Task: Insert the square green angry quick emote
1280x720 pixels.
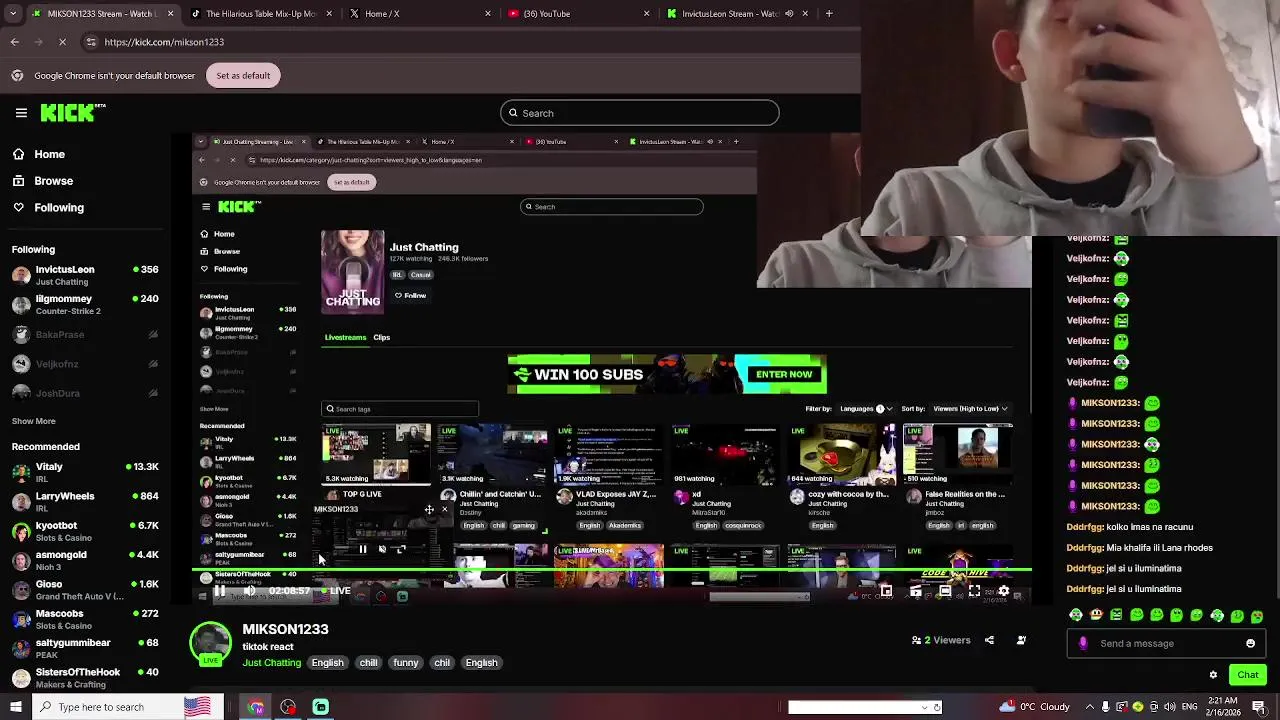Action: (x=1116, y=615)
